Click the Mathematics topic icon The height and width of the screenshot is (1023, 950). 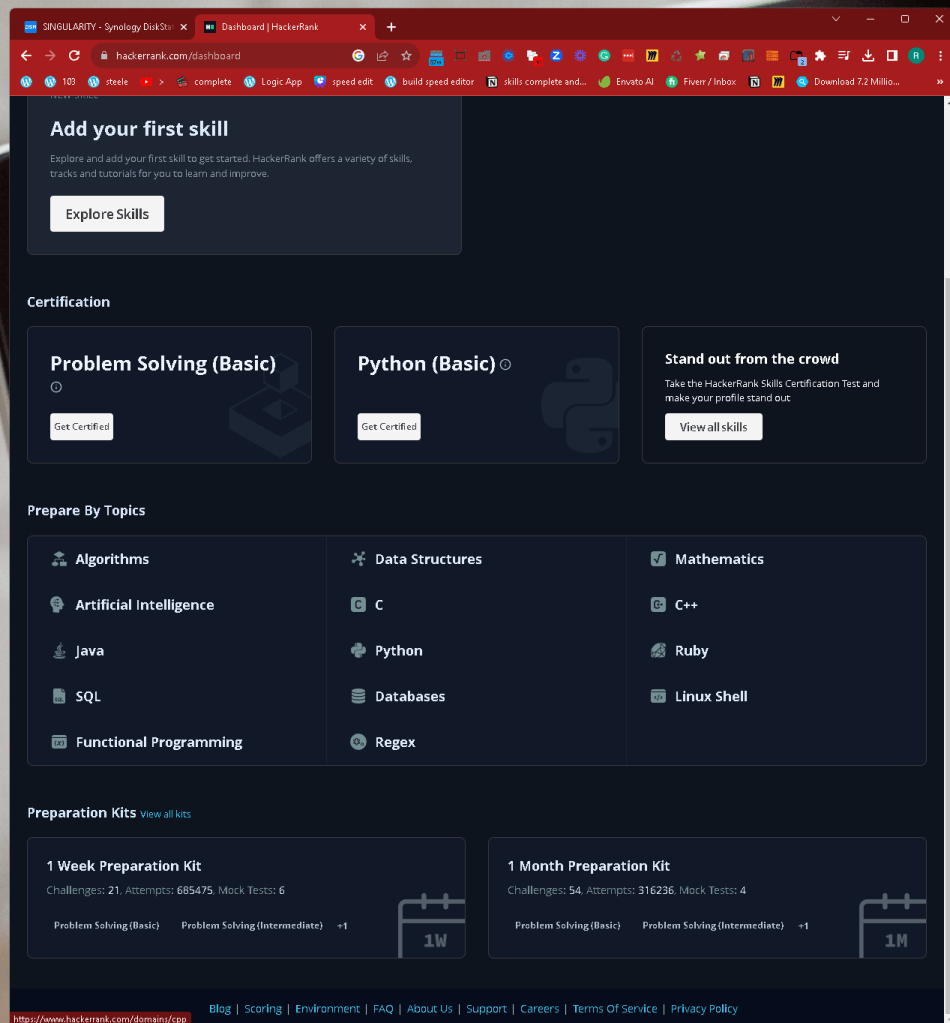[658, 558]
